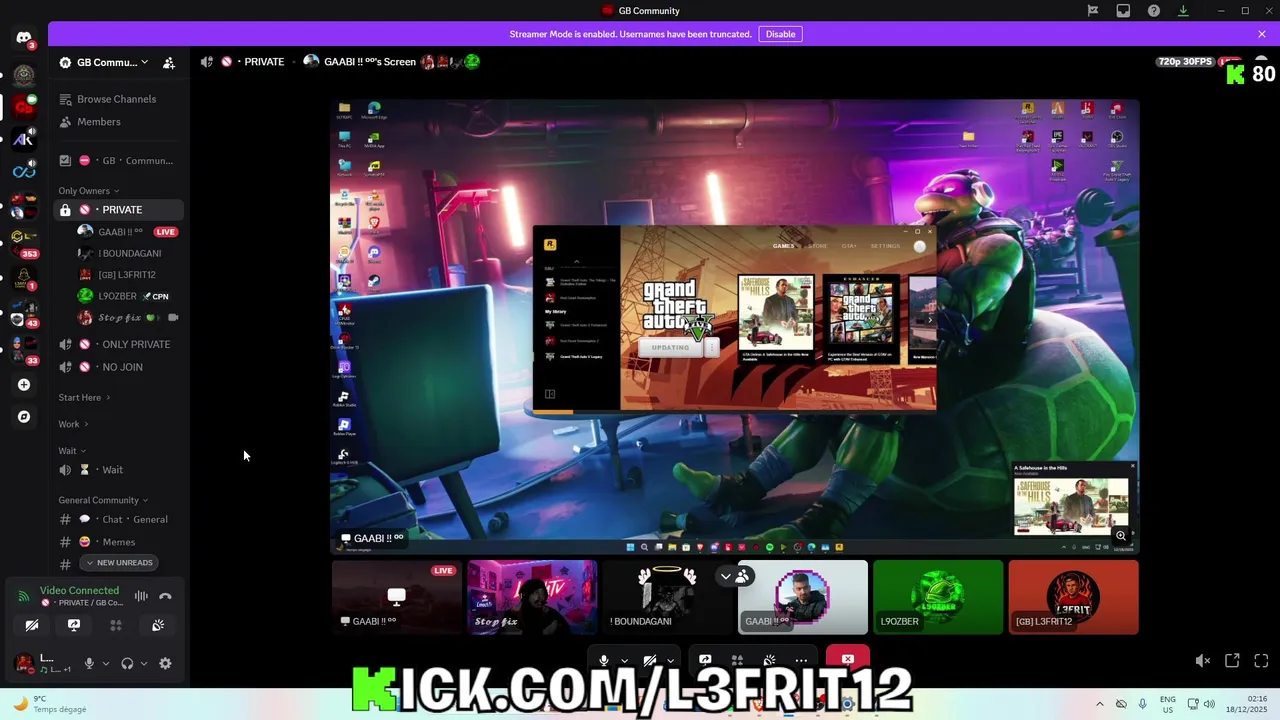Jump to NEW UNREADS
The image size is (1280, 720).
tap(119, 563)
